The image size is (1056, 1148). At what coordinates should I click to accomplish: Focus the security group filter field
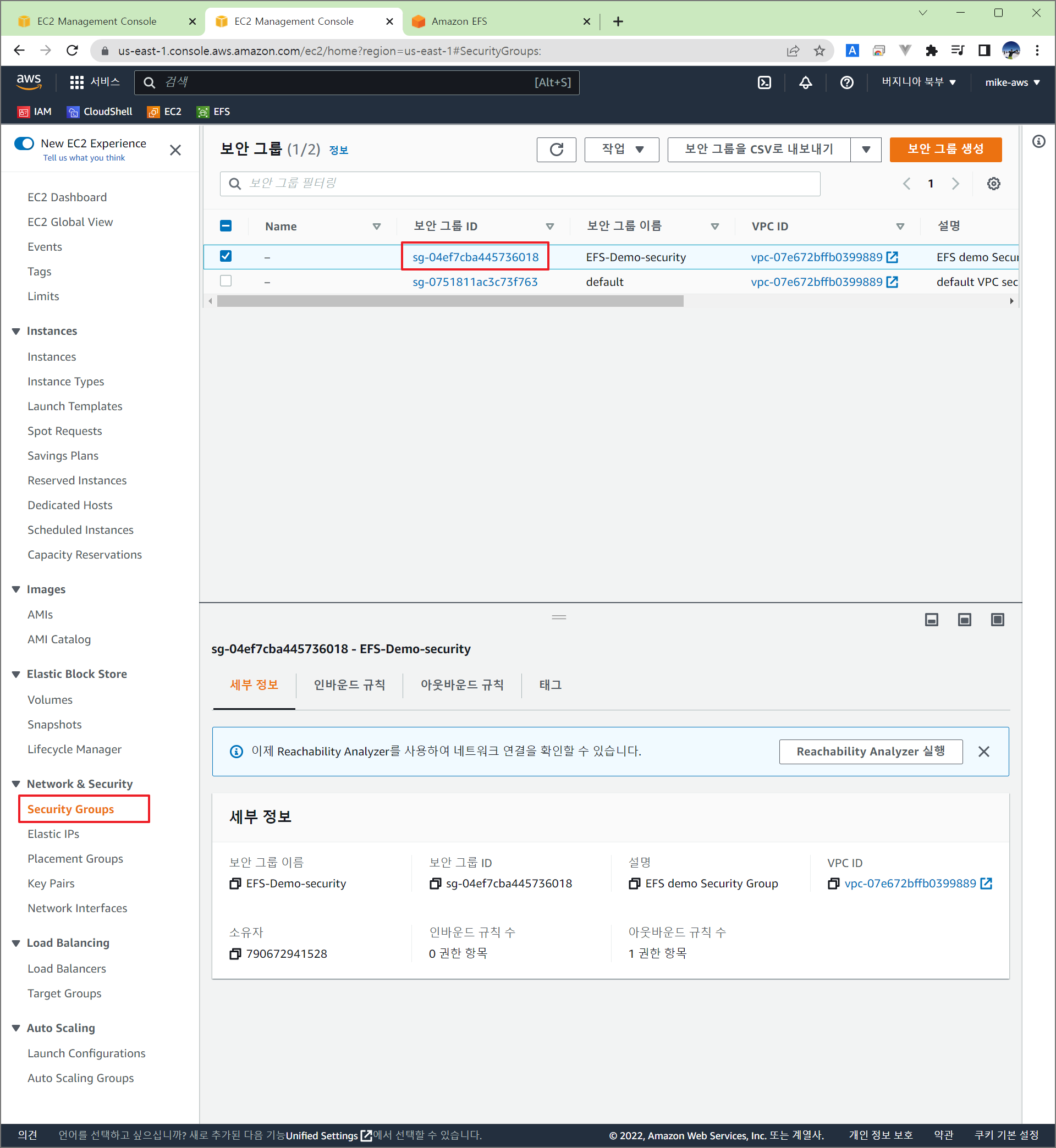519,183
